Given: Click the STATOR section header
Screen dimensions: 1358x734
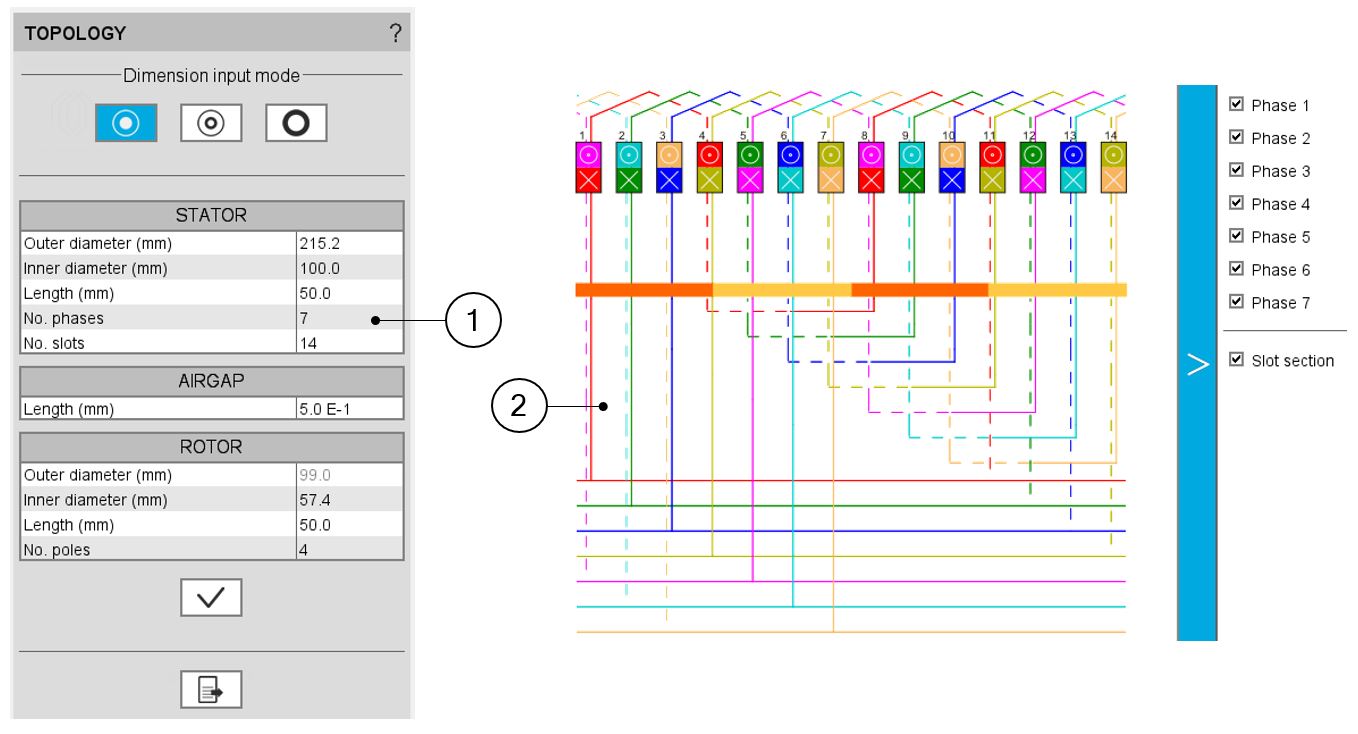Looking at the screenshot, I should pyautogui.click(x=211, y=216).
